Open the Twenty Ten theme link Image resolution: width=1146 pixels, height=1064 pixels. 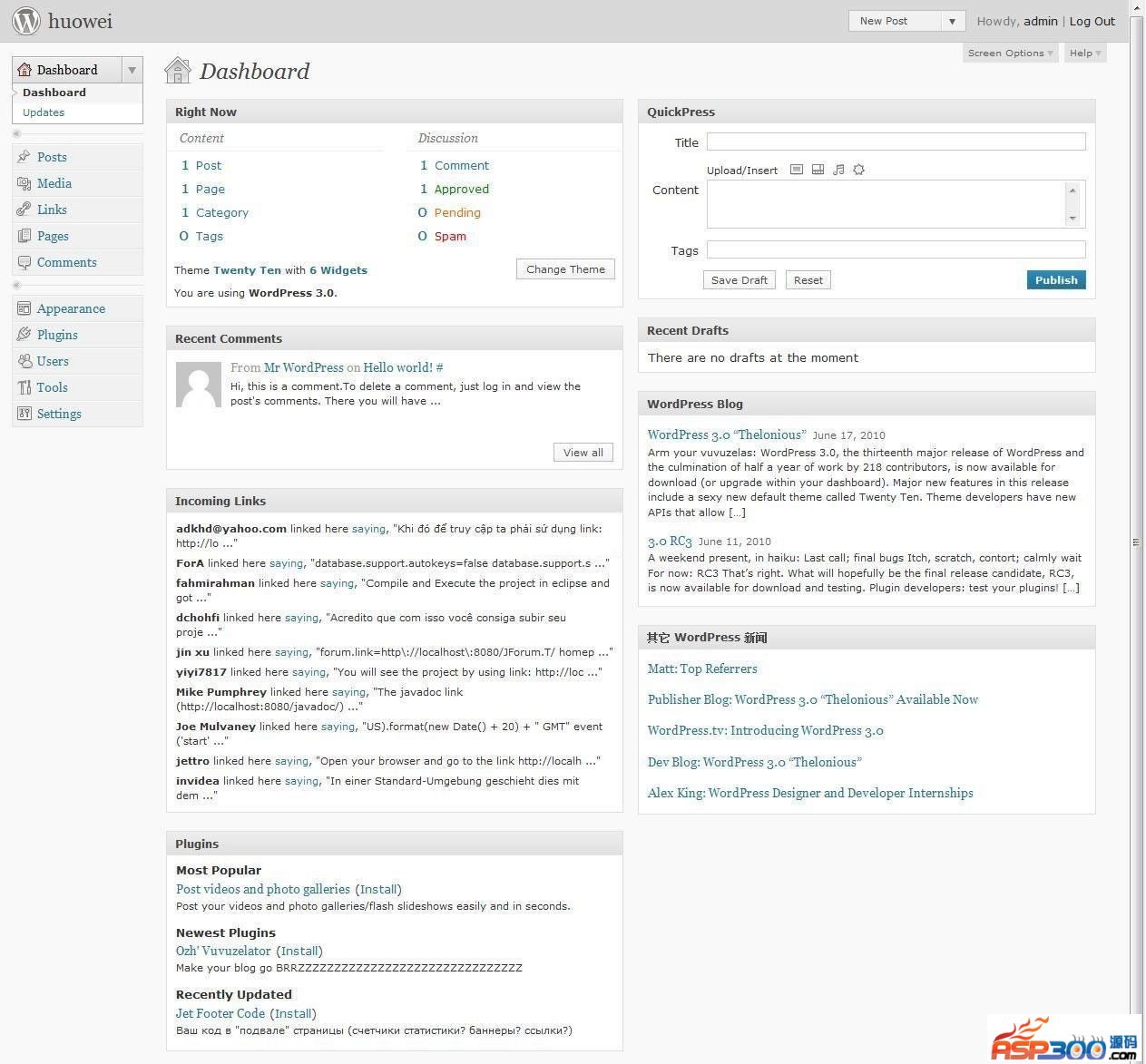click(x=247, y=270)
